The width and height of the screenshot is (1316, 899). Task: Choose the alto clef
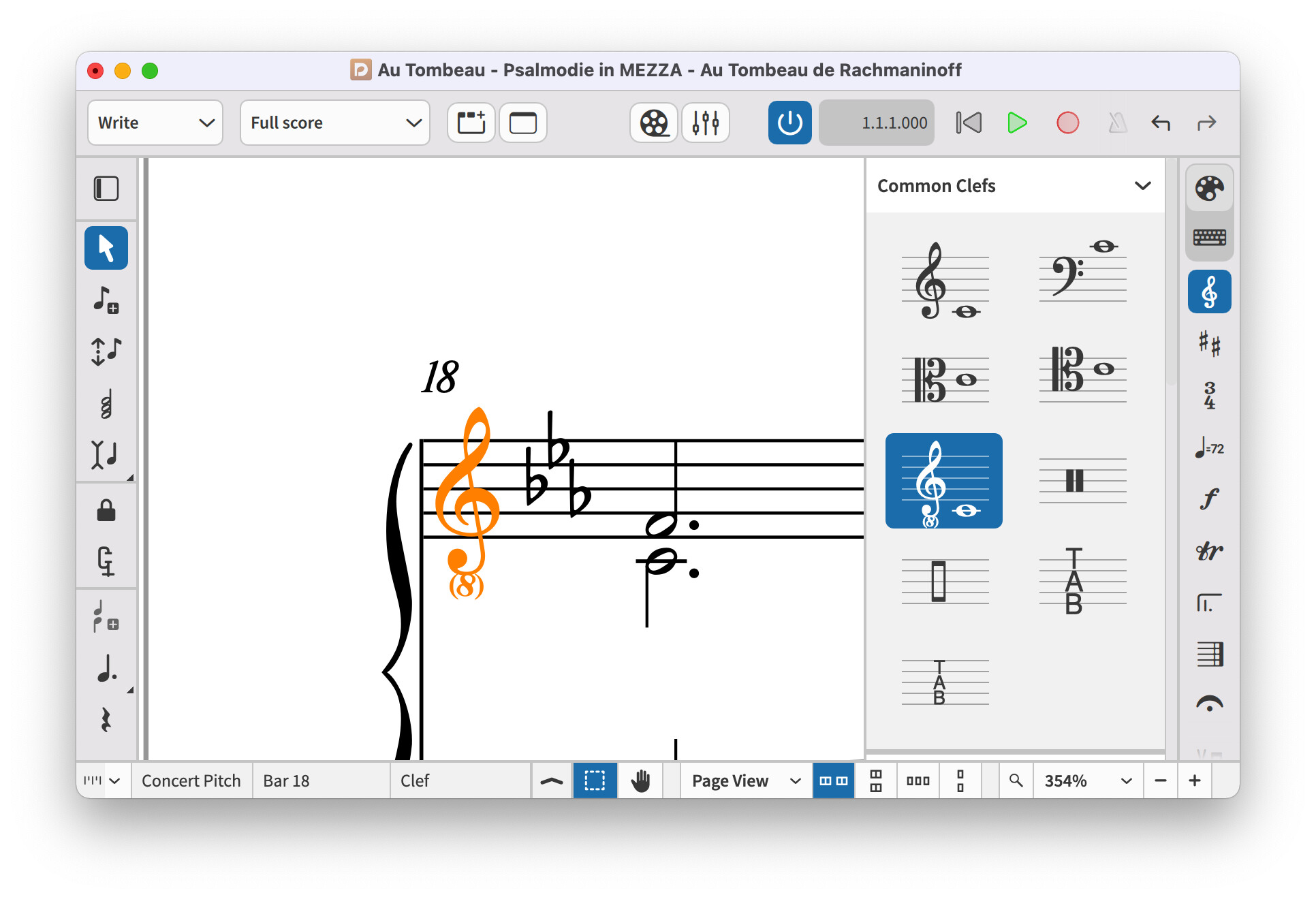pyautogui.click(x=945, y=380)
